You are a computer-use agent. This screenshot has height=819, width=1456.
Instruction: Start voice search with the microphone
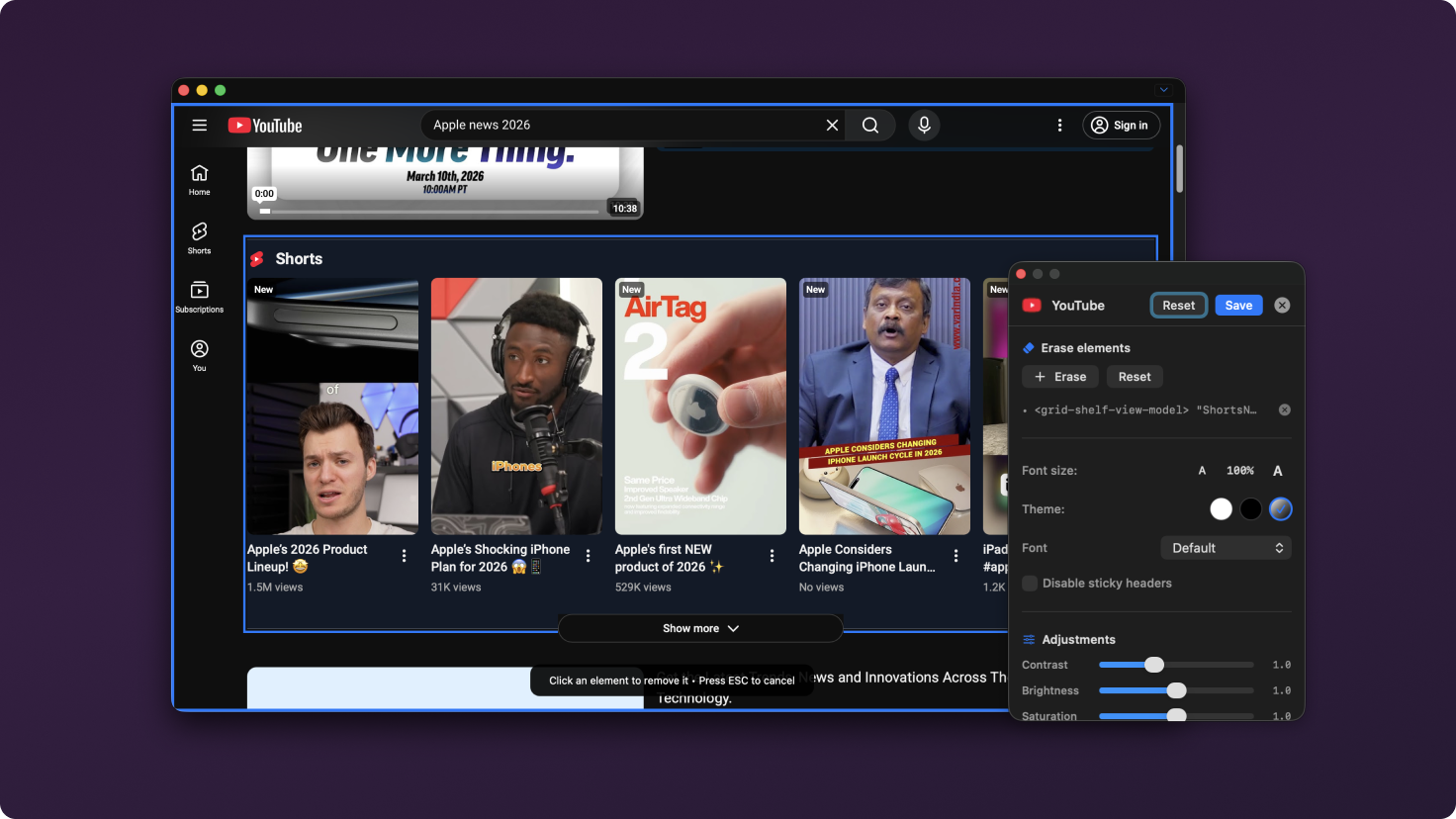click(924, 126)
